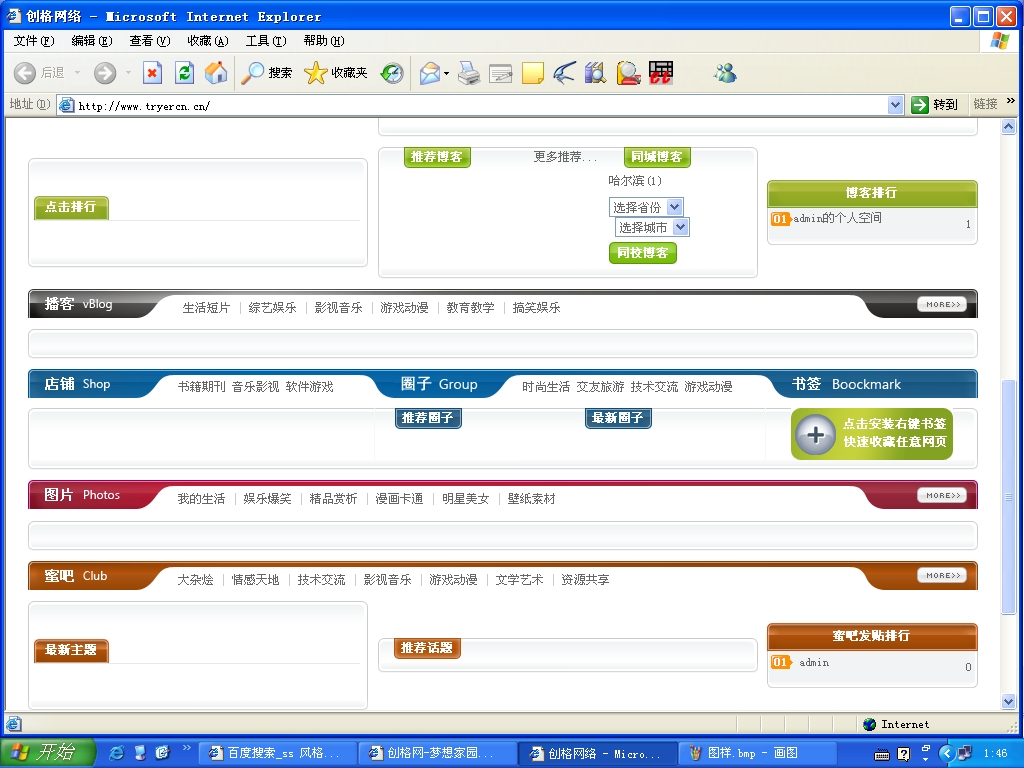The height and width of the screenshot is (768, 1024).
Task: Switch to 百度搜索 taskbar window
Action: point(276,753)
